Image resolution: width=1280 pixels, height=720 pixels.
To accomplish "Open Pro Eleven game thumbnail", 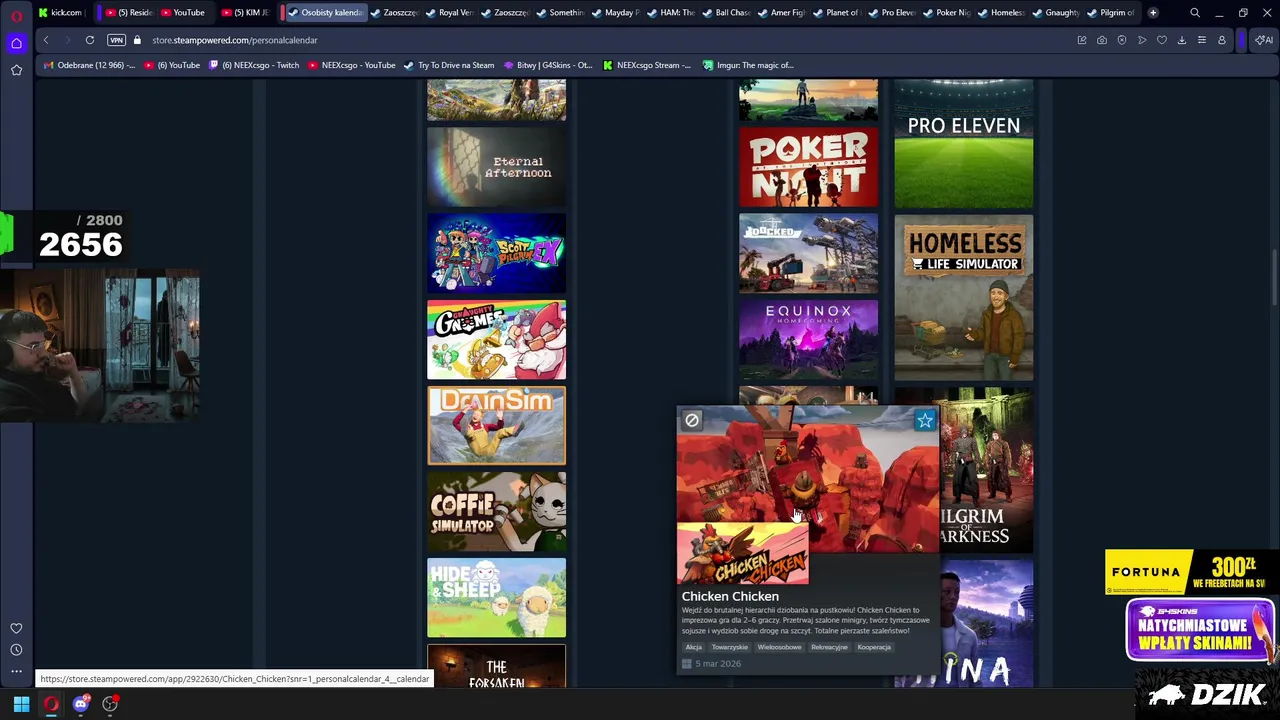I will 963,143.
